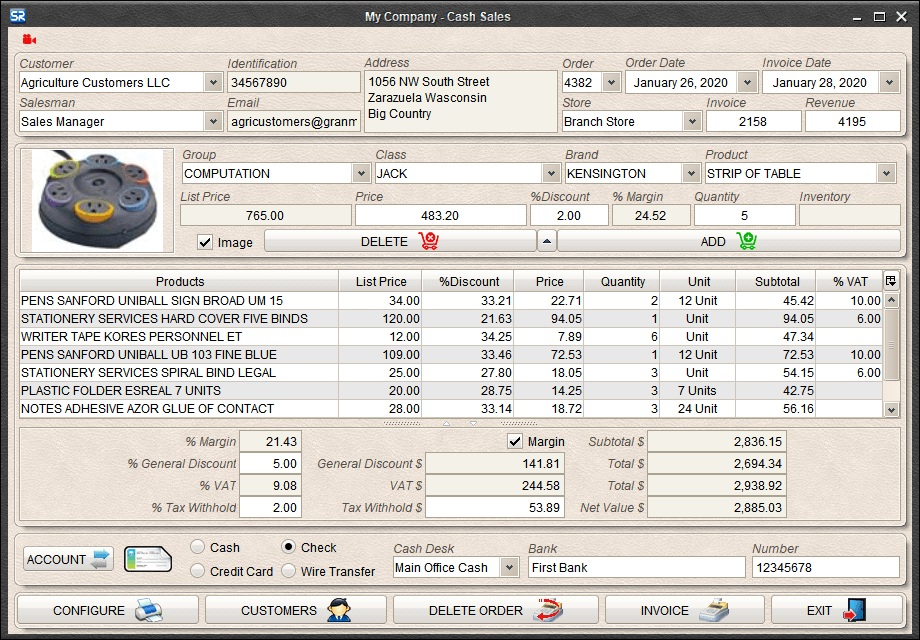Image resolution: width=920 pixels, height=640 pixels.
Task: Select the Wire Transfer payment option
Action: pyautogui.click(x=289, y=571)
